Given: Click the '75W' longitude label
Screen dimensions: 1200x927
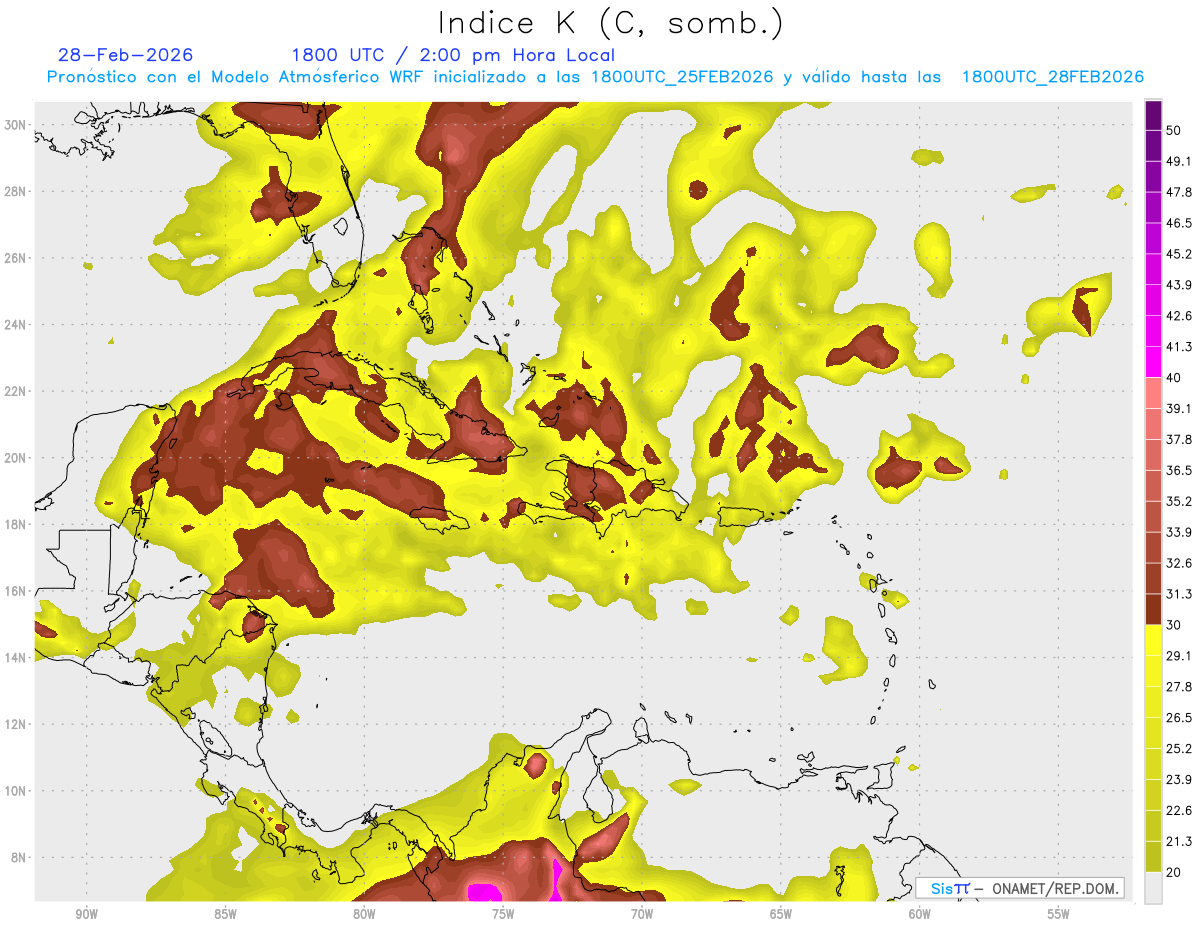Looking at the screenshot, I should pyautogui.click(x=503, y=914).
